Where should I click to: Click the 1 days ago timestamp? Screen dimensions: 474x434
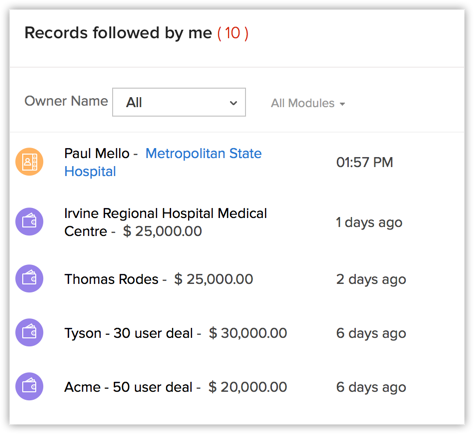click(x=369, y=222)
